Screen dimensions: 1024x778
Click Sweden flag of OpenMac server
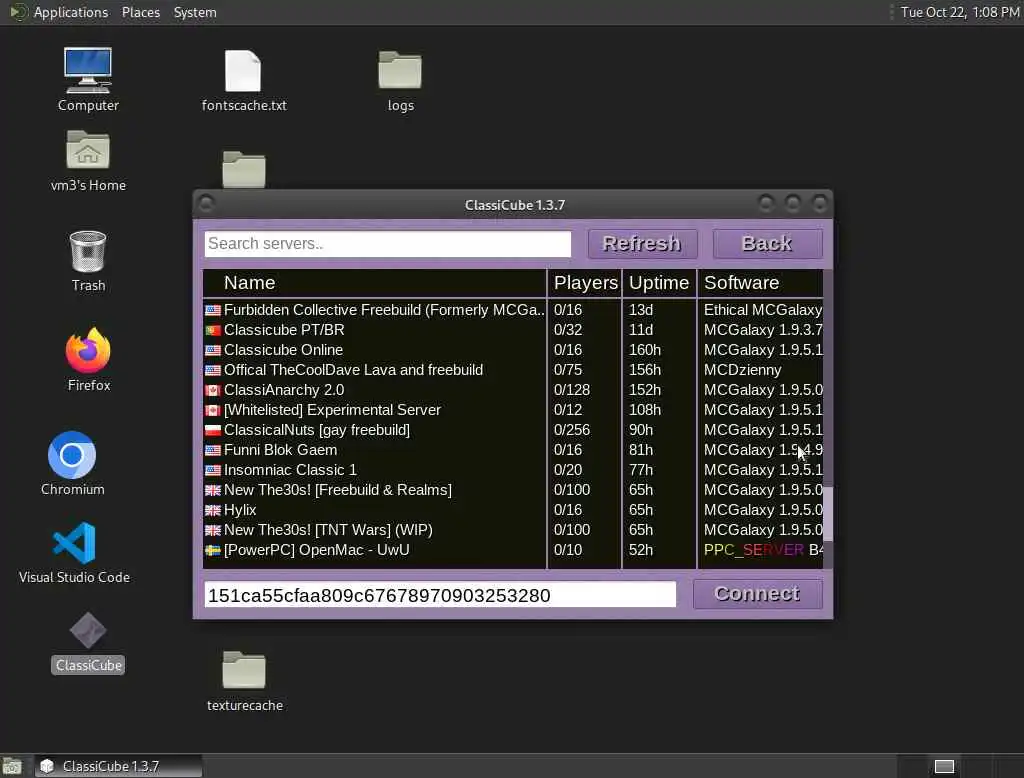[213, 551]
